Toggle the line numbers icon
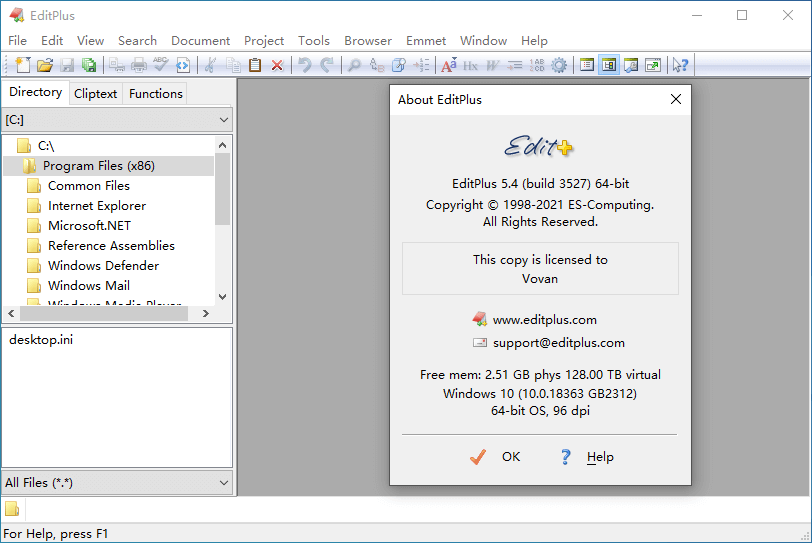 536,65
